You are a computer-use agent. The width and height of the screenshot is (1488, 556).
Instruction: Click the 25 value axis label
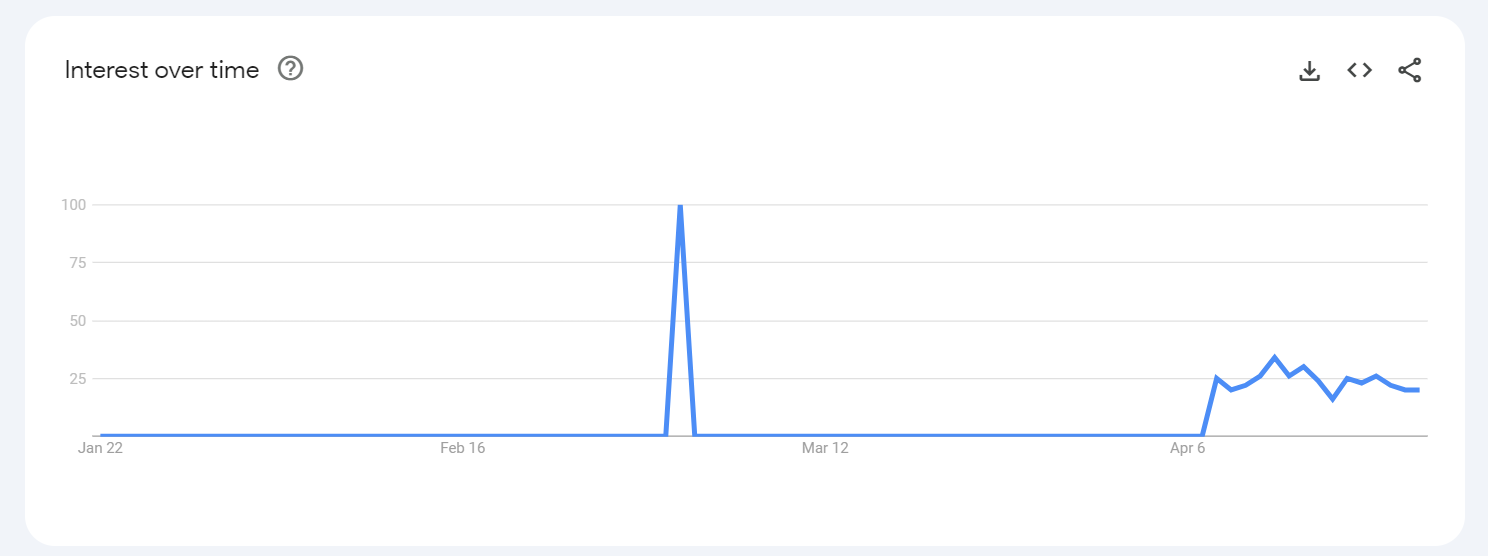77,379
